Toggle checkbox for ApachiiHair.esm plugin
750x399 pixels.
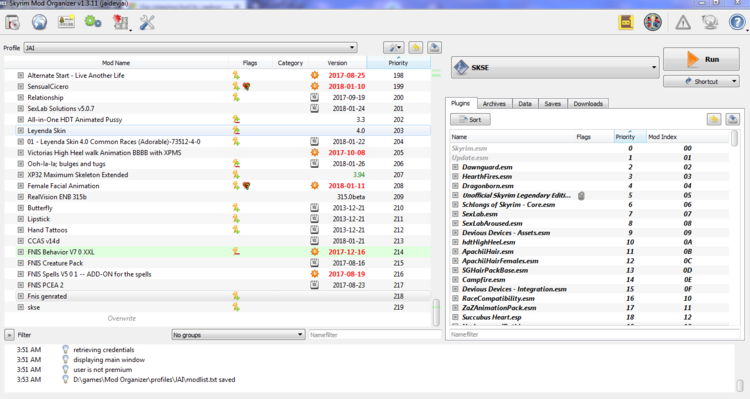coord(455,251)
